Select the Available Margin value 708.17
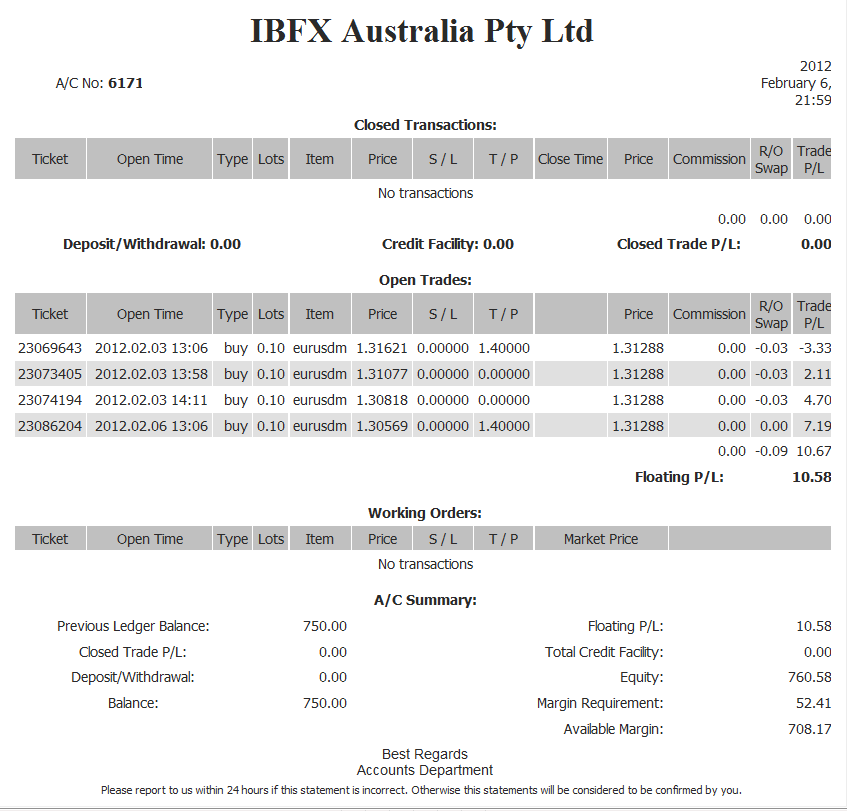The height and width of the screenshot is (811, 847). 809,729
